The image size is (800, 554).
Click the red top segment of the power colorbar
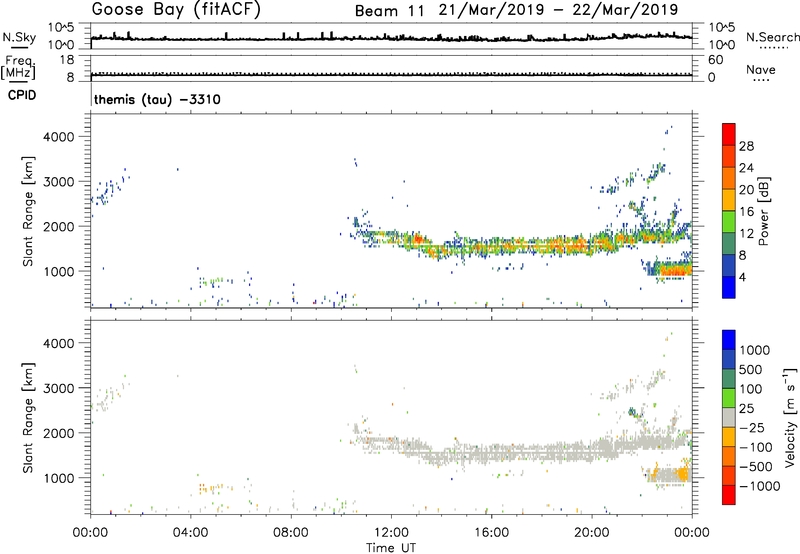(x=729, y=134)
